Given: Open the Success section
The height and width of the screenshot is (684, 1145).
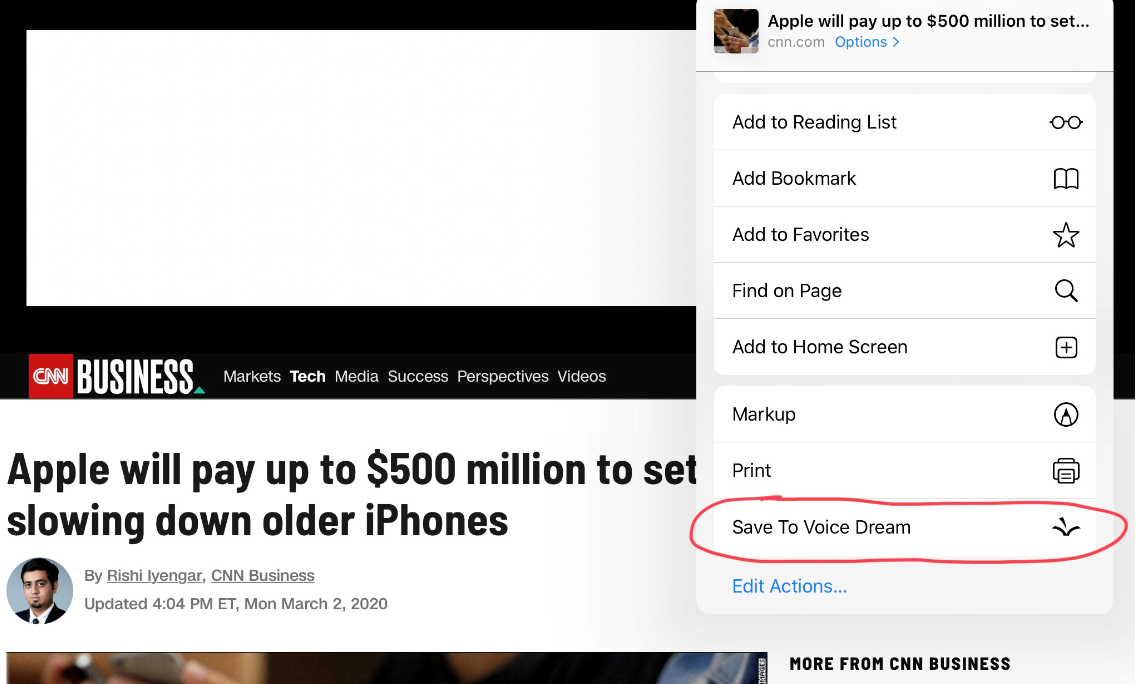Looking at the screenshot, I should (418, 377).
